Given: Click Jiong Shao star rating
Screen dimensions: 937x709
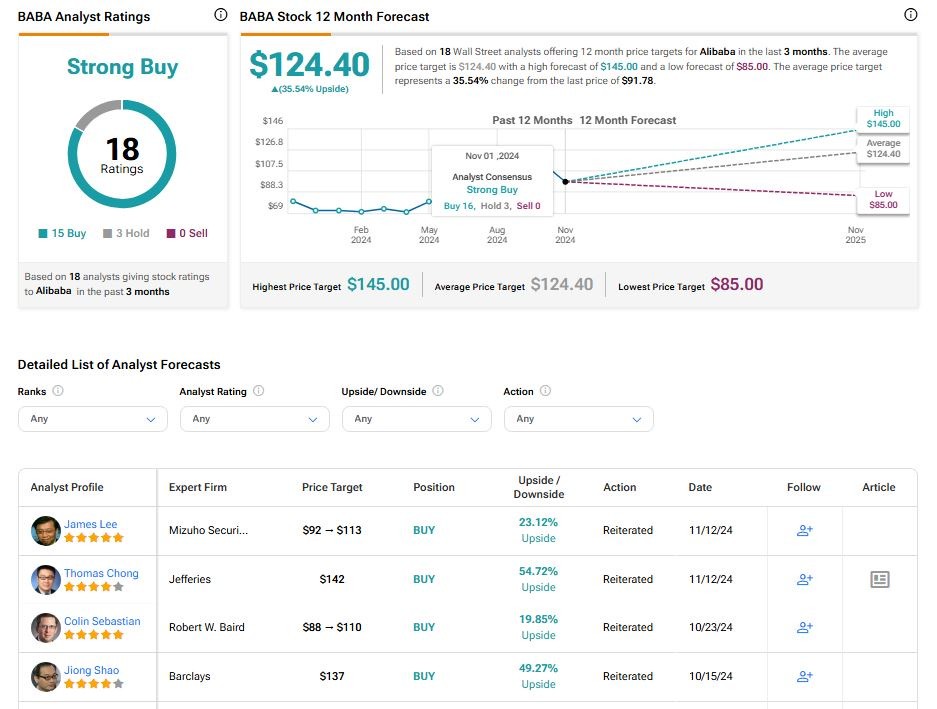Looking at the screenshot, I should [94, 684].
